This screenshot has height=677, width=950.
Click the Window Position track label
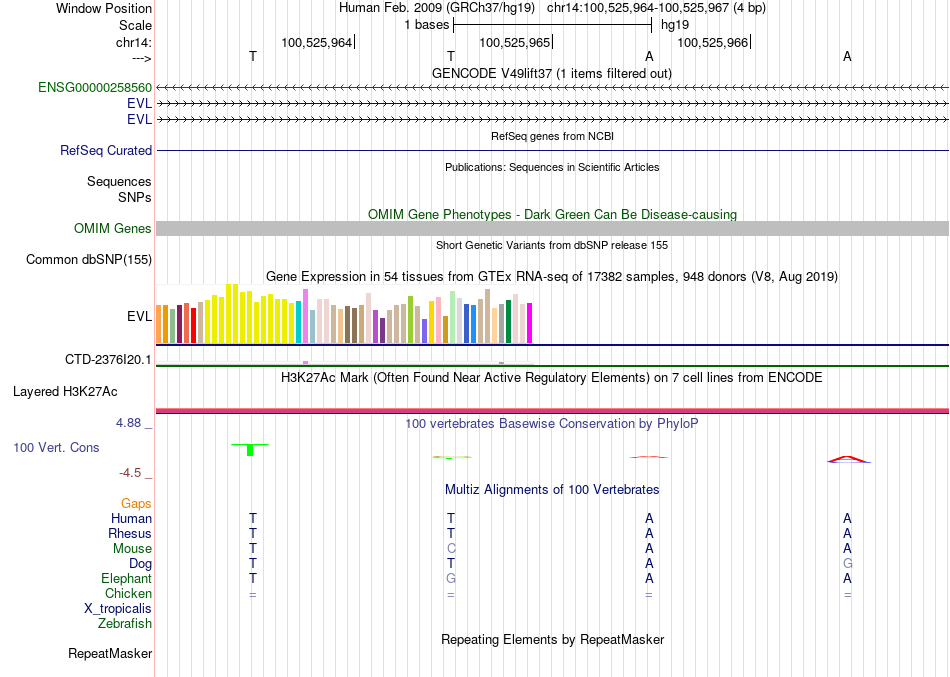point(104,8)
